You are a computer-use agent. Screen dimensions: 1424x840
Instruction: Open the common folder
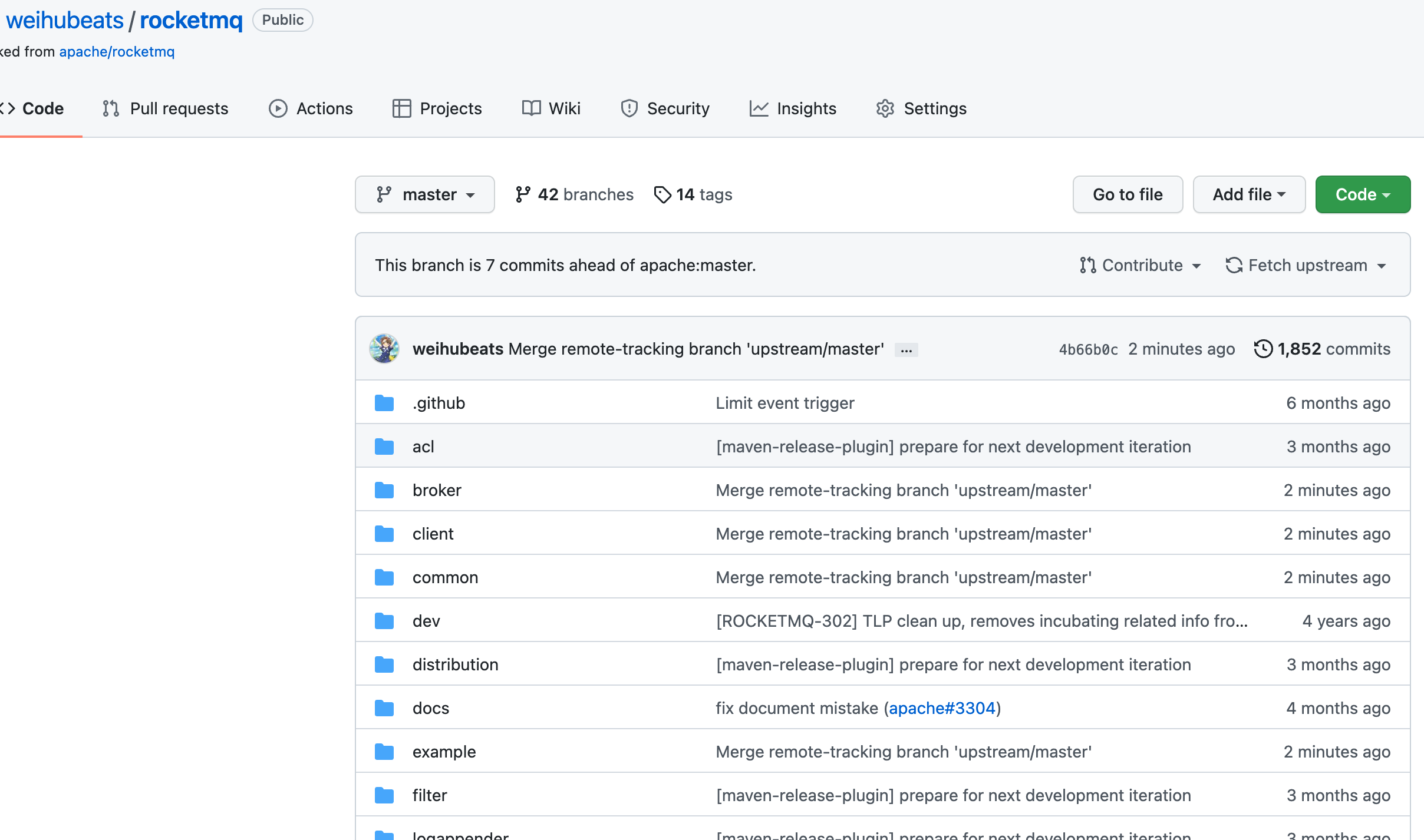pos(445,577)
